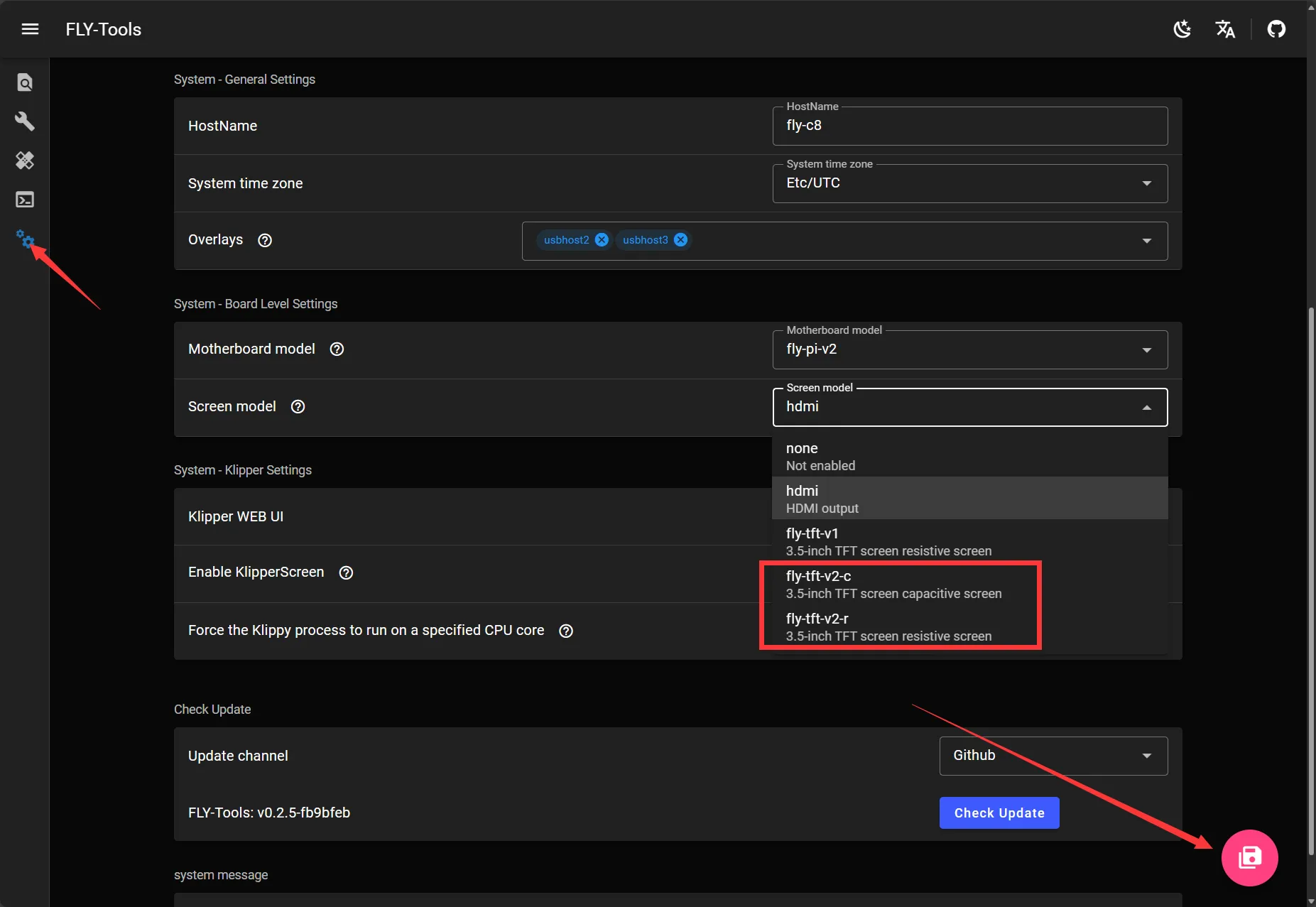The image size is (1316, 907).
Task: Open the hamburger navigation menu
Action: pos(30,29)
